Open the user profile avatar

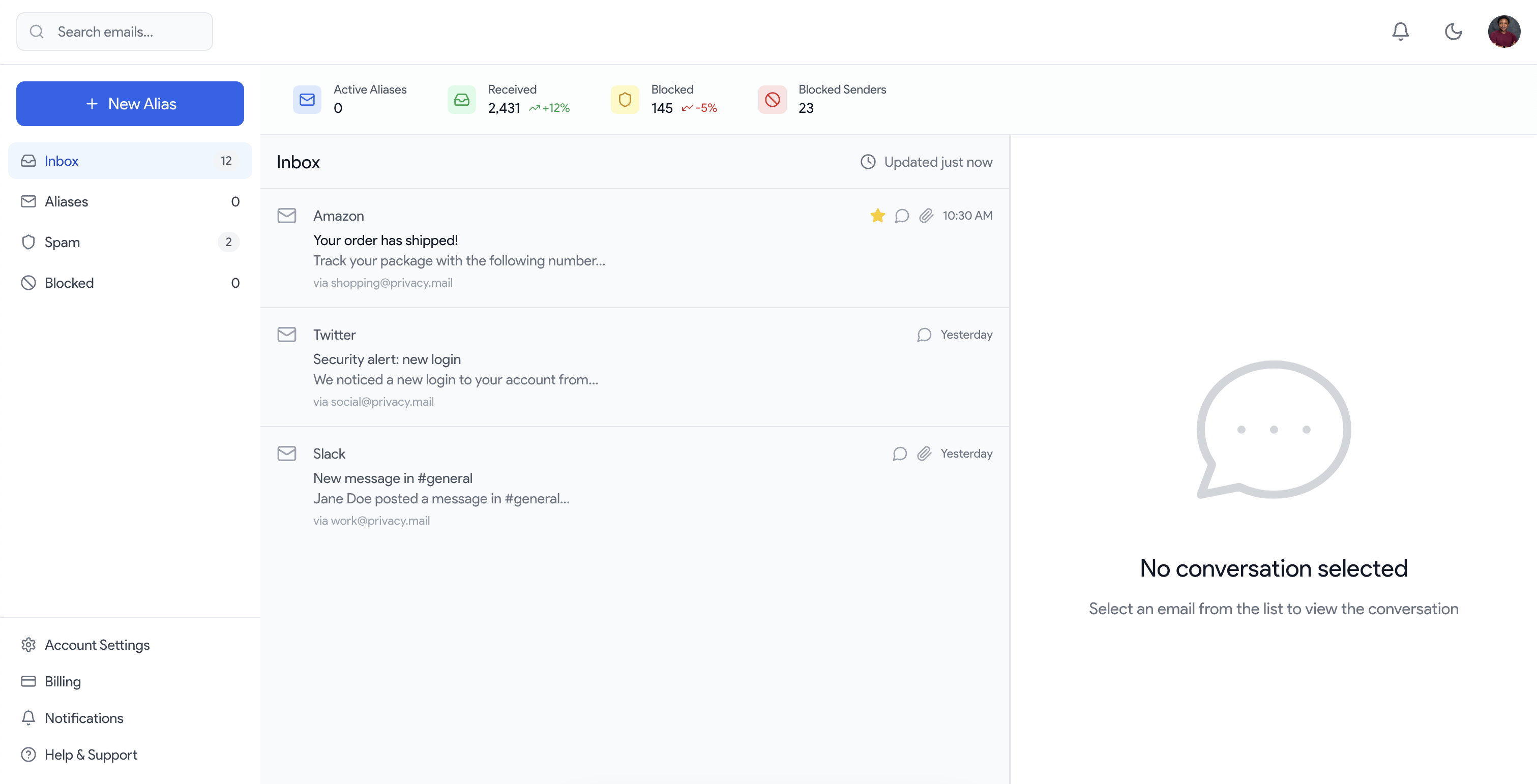(x=1503, y=32)
